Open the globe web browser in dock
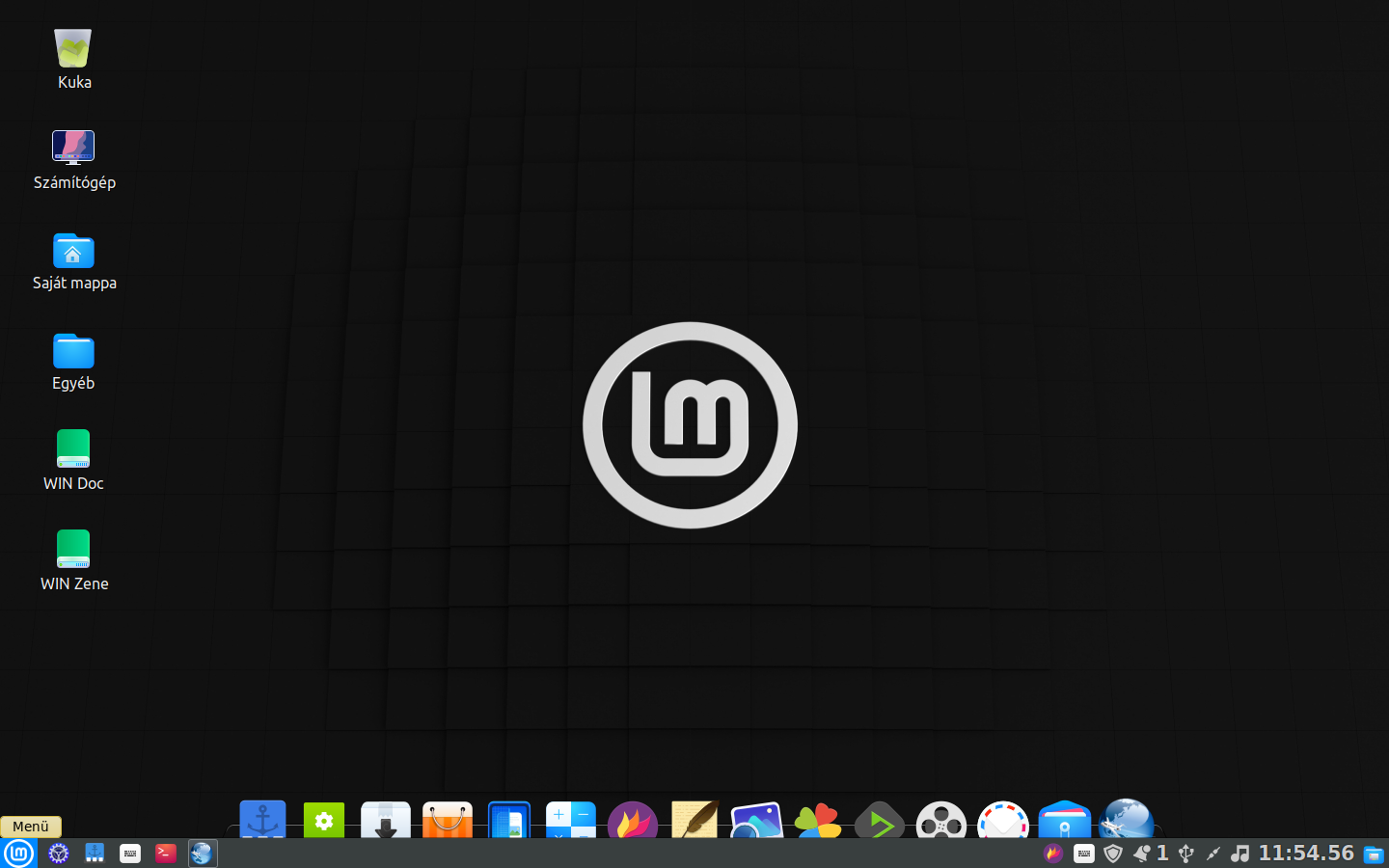The width and height of the screenshot is (1389, 868). point(1127,819)
